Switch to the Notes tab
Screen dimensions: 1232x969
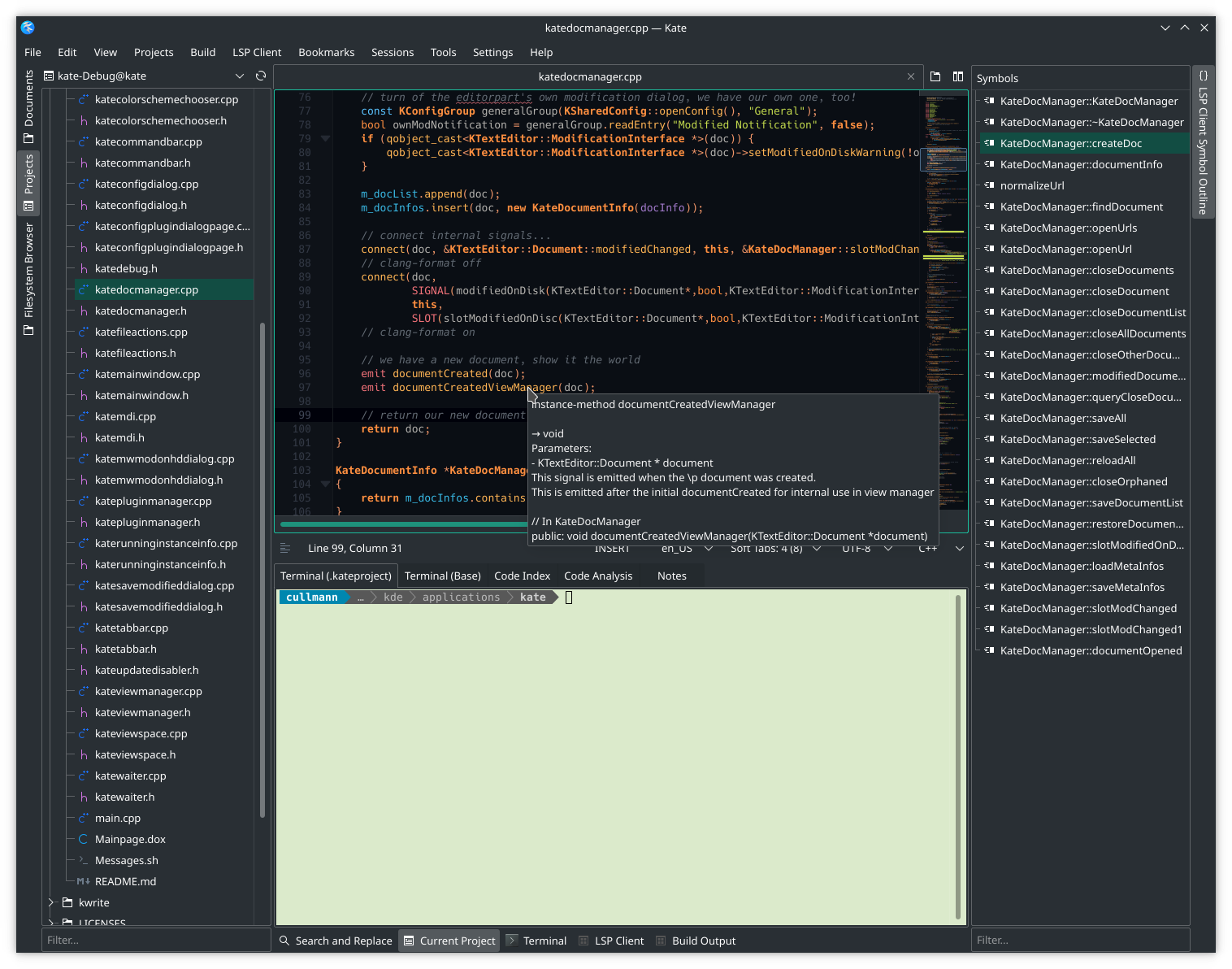click(x=672, y=576)
